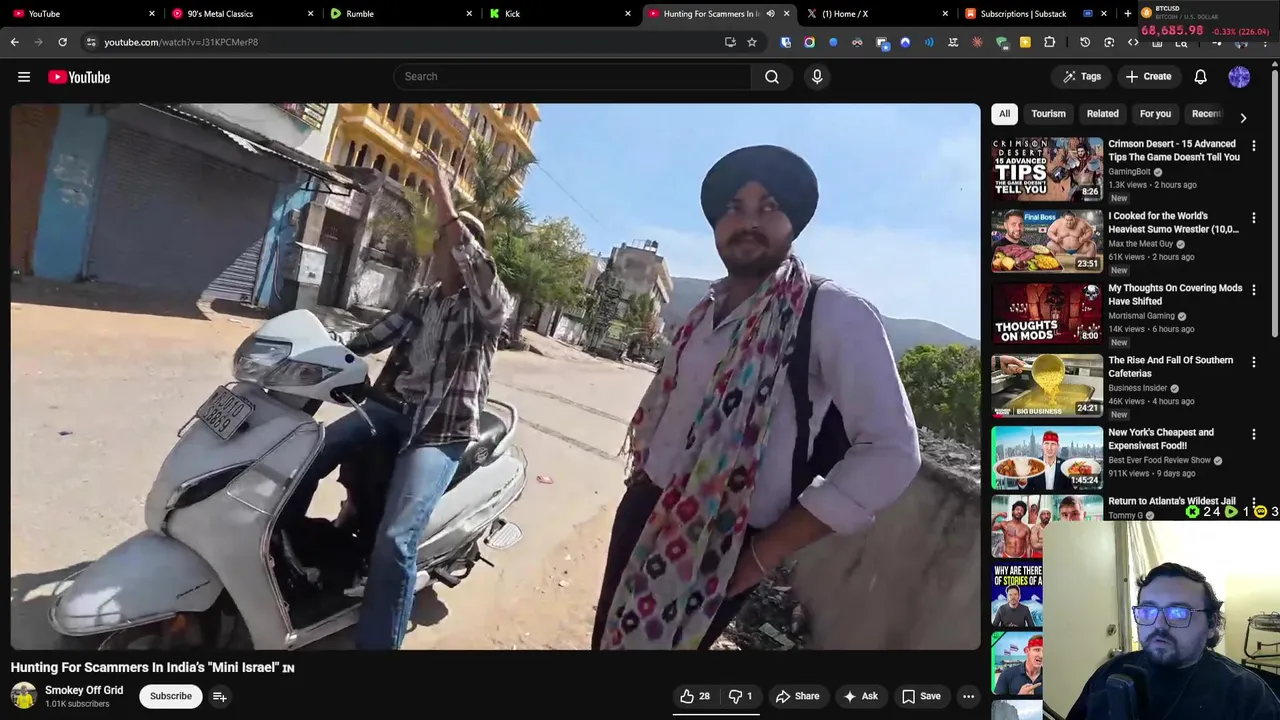The height and width of the screenshot is (720, 1280).
Task: Open options for Sumo Wrestler video
Action: pyautogui.click(x=1254, y=218)
